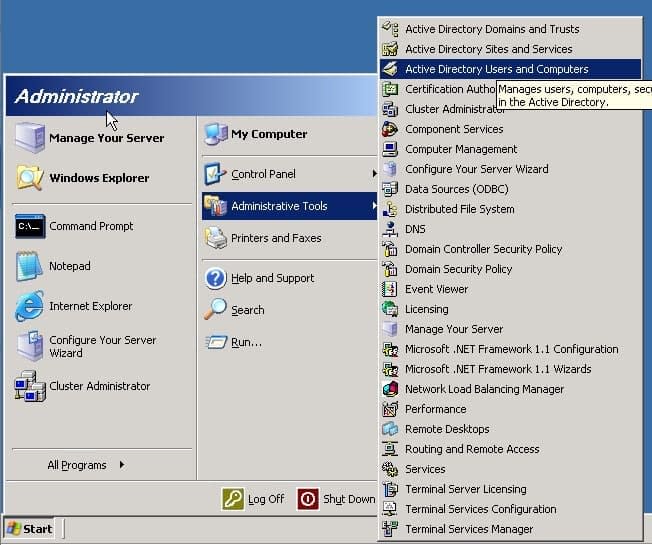The width and height of the screenshot is (652, 545).
Task: Click the Help and Support question mark icon
Action: pyautogui.click(x=215, y=278)
